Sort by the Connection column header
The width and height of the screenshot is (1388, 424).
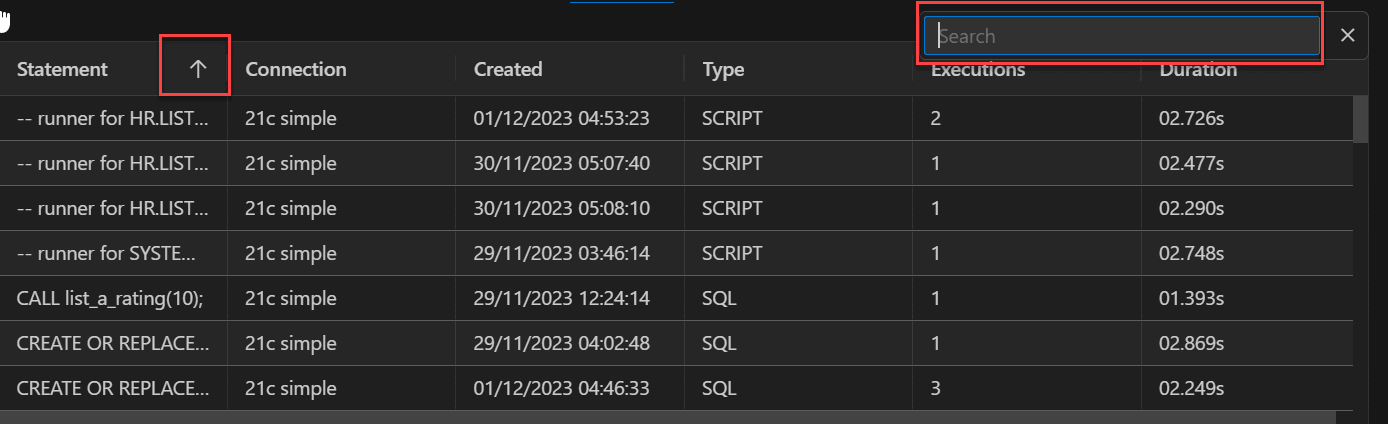point(296,69)
